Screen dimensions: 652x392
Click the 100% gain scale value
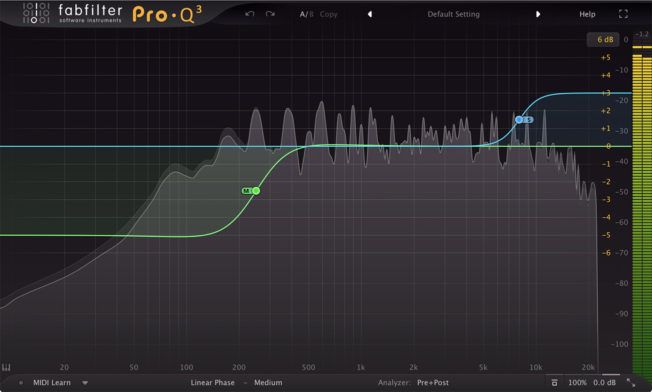coord(577,382)
